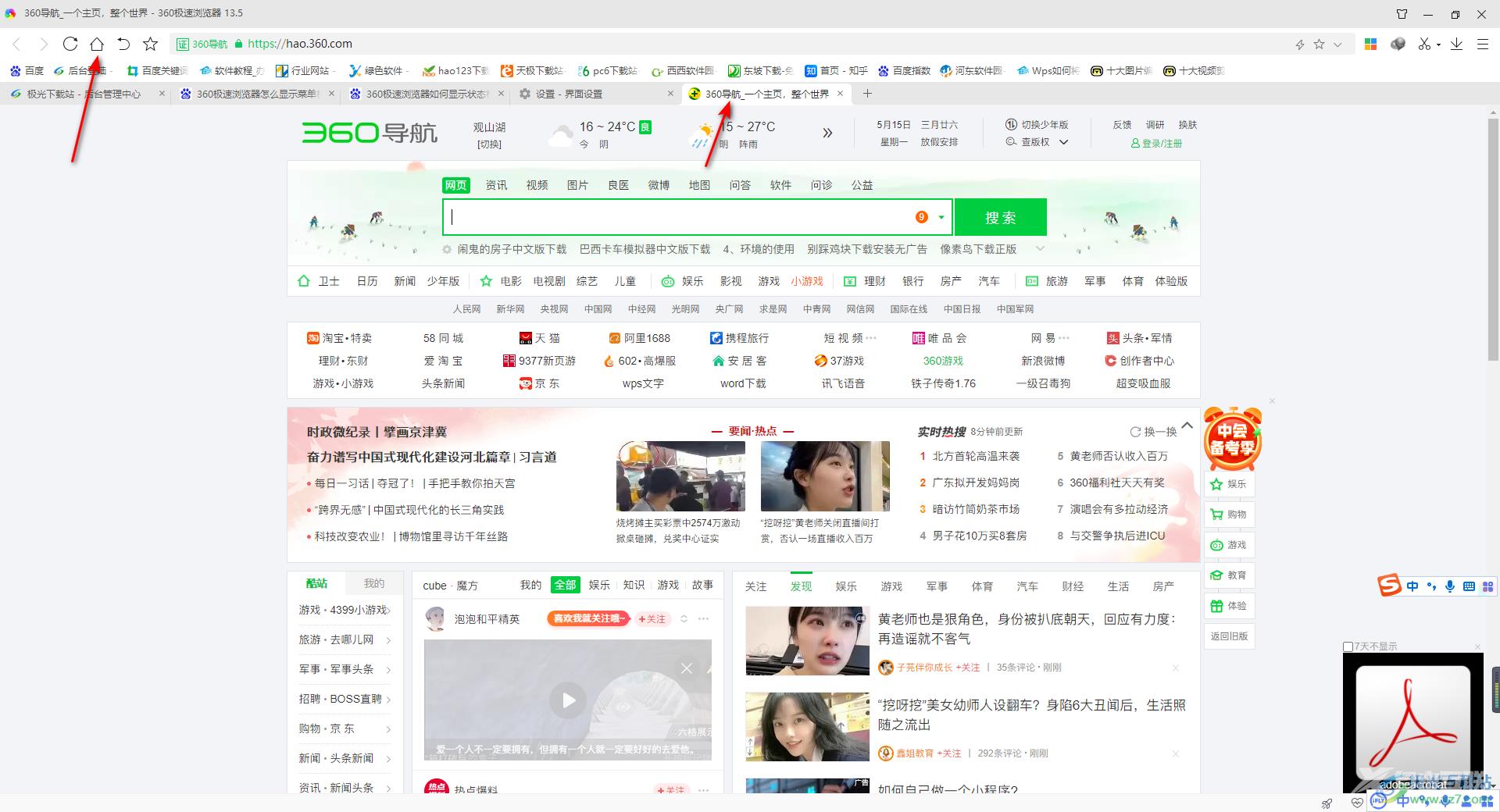The image size is (1500, 812).
Task: Bookmark page with address bar star
Action: [1320, 45]
